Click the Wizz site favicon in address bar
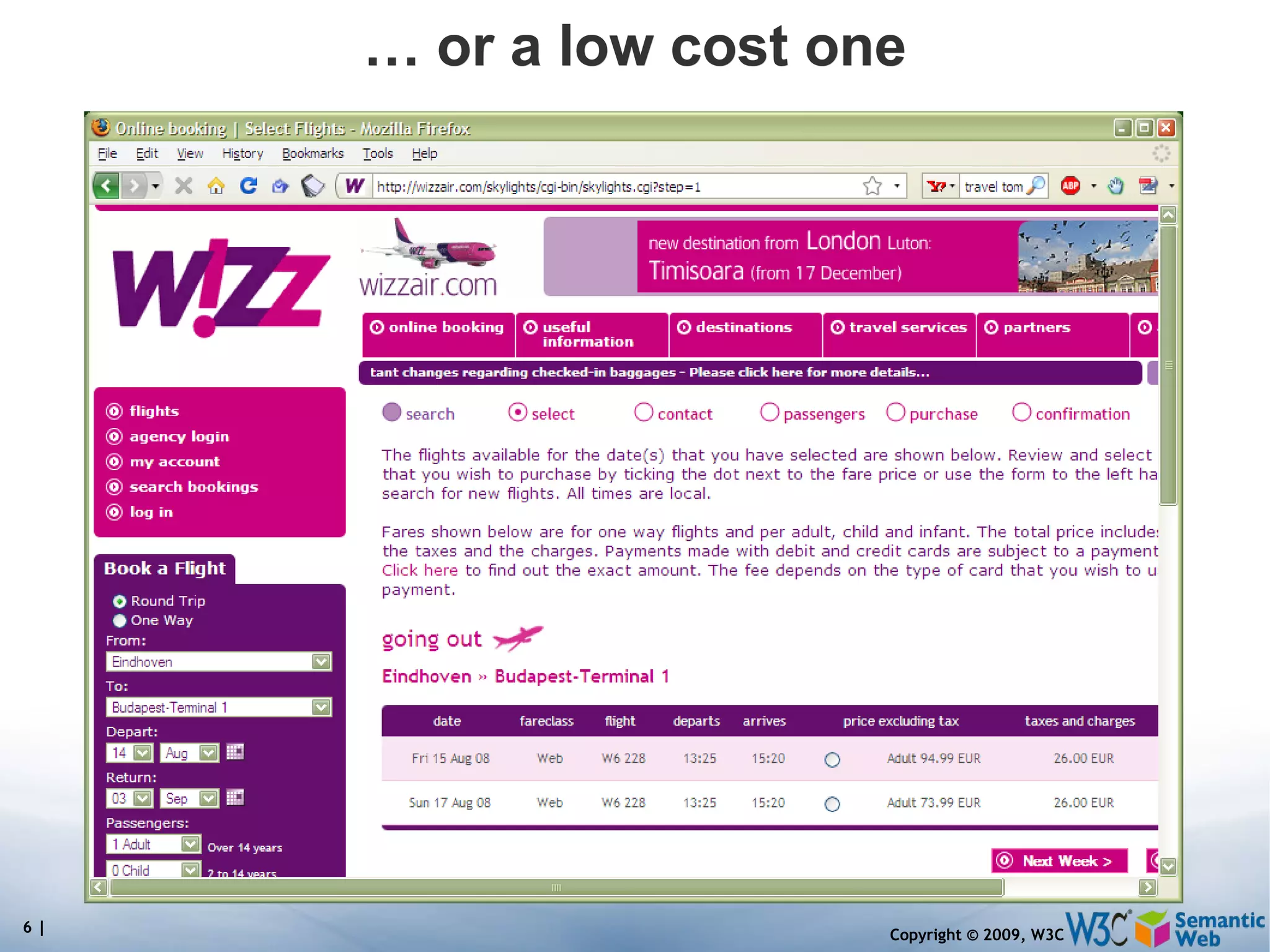The height and width of the screenshot is (952, 1270). click(355, 185)
